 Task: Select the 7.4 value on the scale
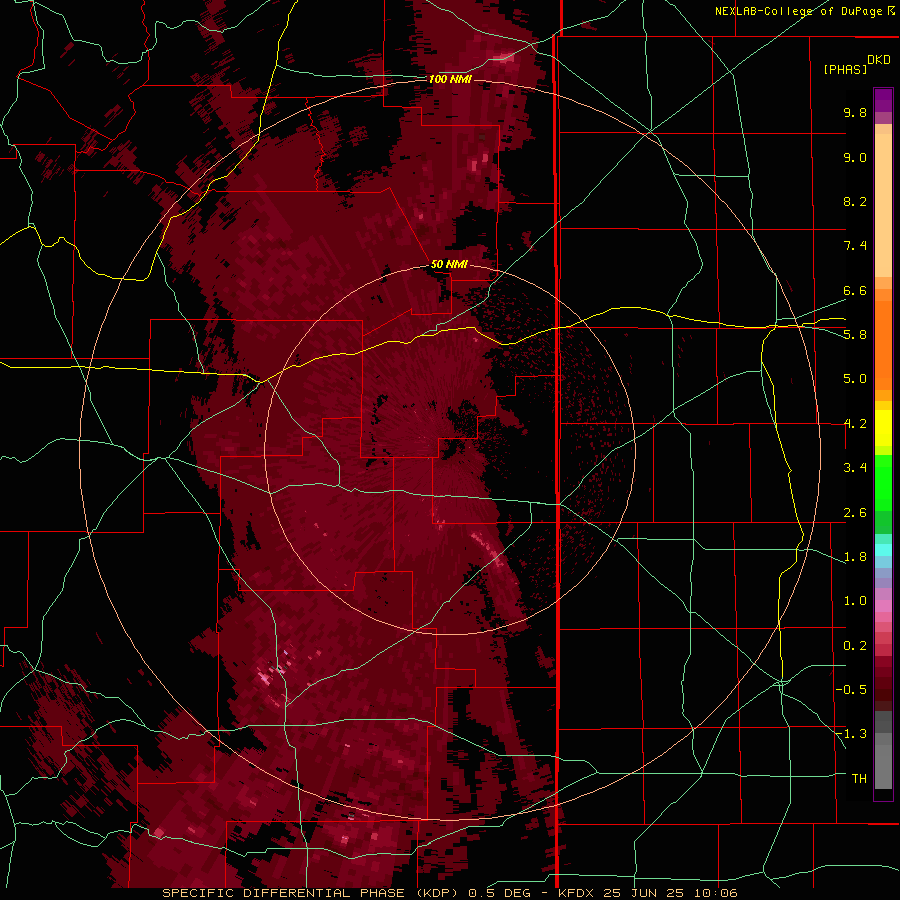pos(855,246)
